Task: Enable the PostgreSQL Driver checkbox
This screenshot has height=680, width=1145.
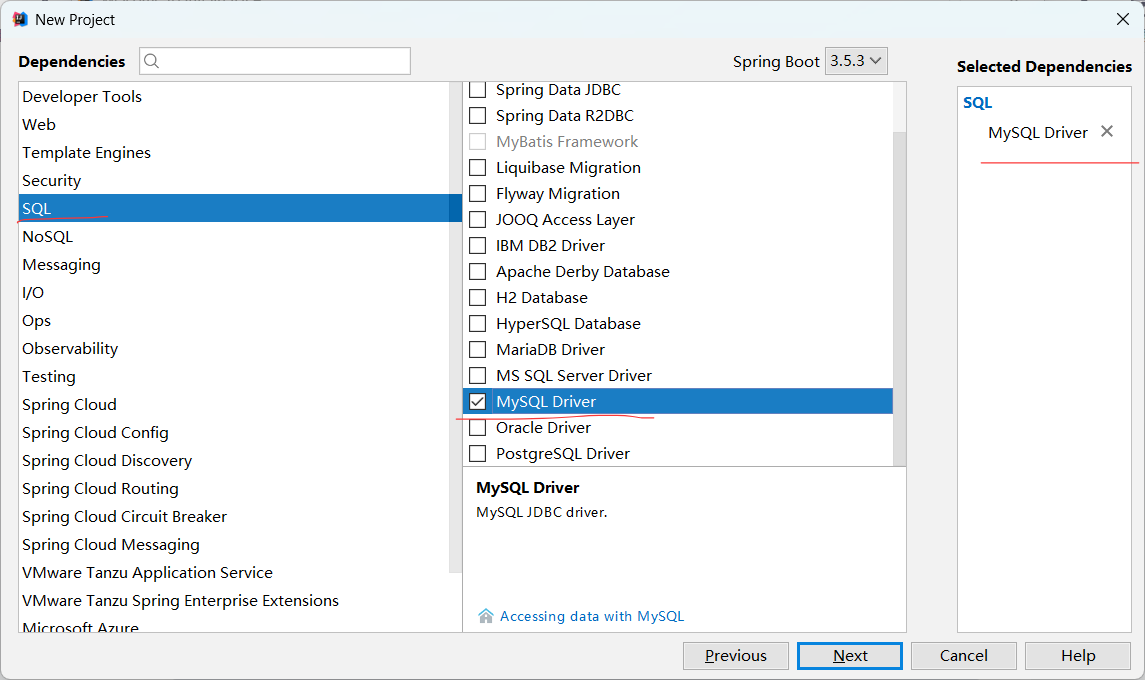Action: click(x=478, y=453)
